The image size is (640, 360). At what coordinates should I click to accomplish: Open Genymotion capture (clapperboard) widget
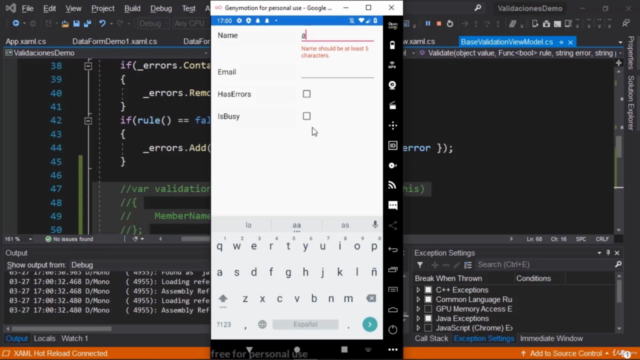(393, 105)
